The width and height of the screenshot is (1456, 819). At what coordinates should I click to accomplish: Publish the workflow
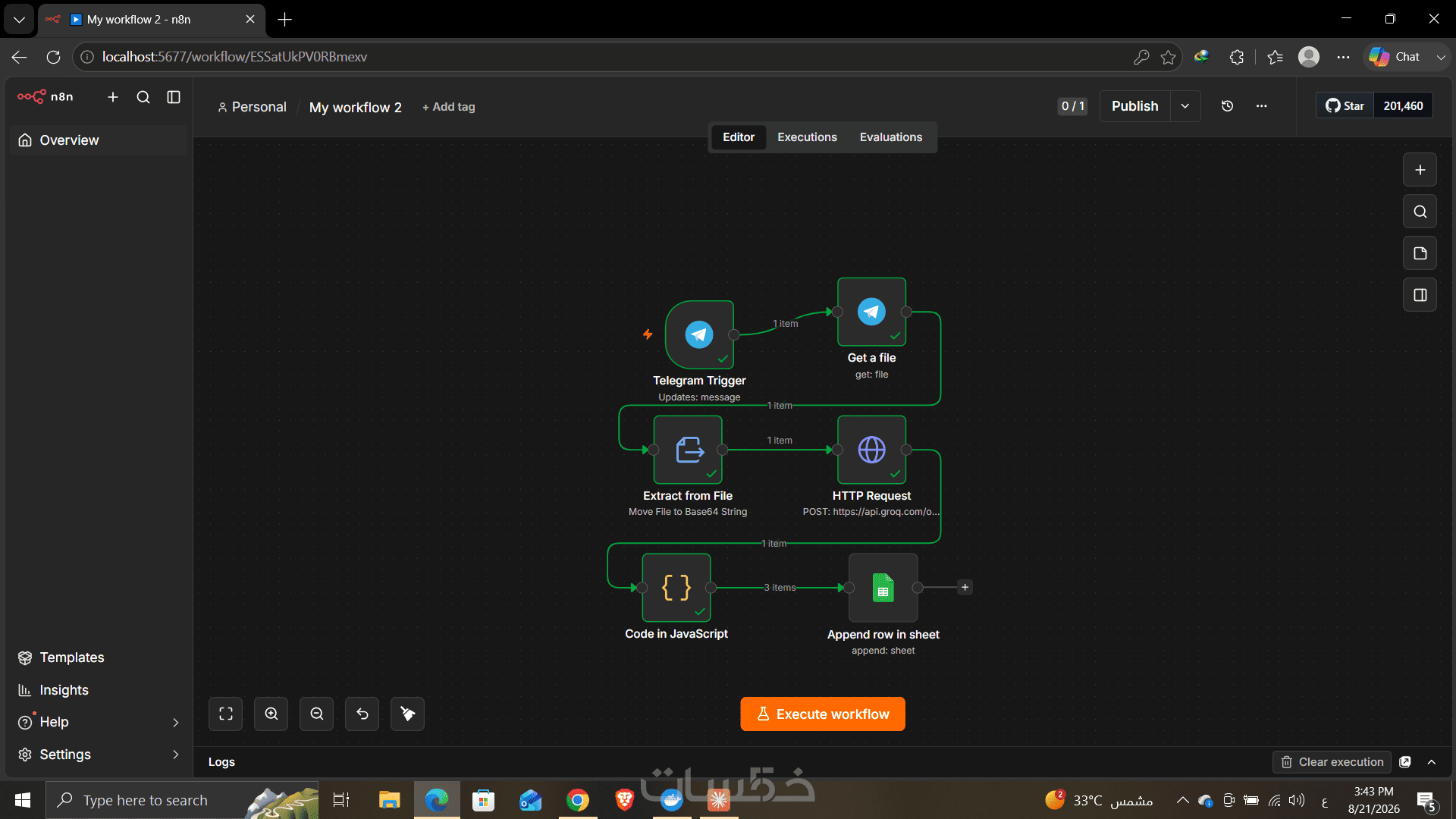[x=1135, y=106]
